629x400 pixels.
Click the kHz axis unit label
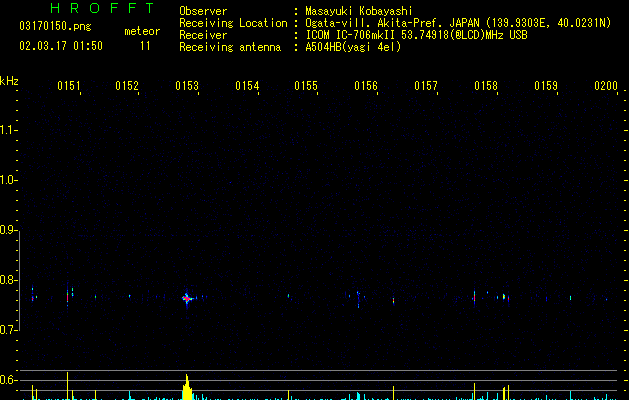(9, 81)
